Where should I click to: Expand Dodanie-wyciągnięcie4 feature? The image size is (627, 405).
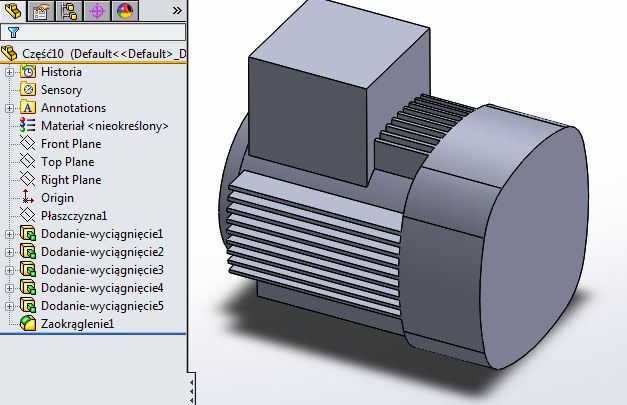point(9,288)
